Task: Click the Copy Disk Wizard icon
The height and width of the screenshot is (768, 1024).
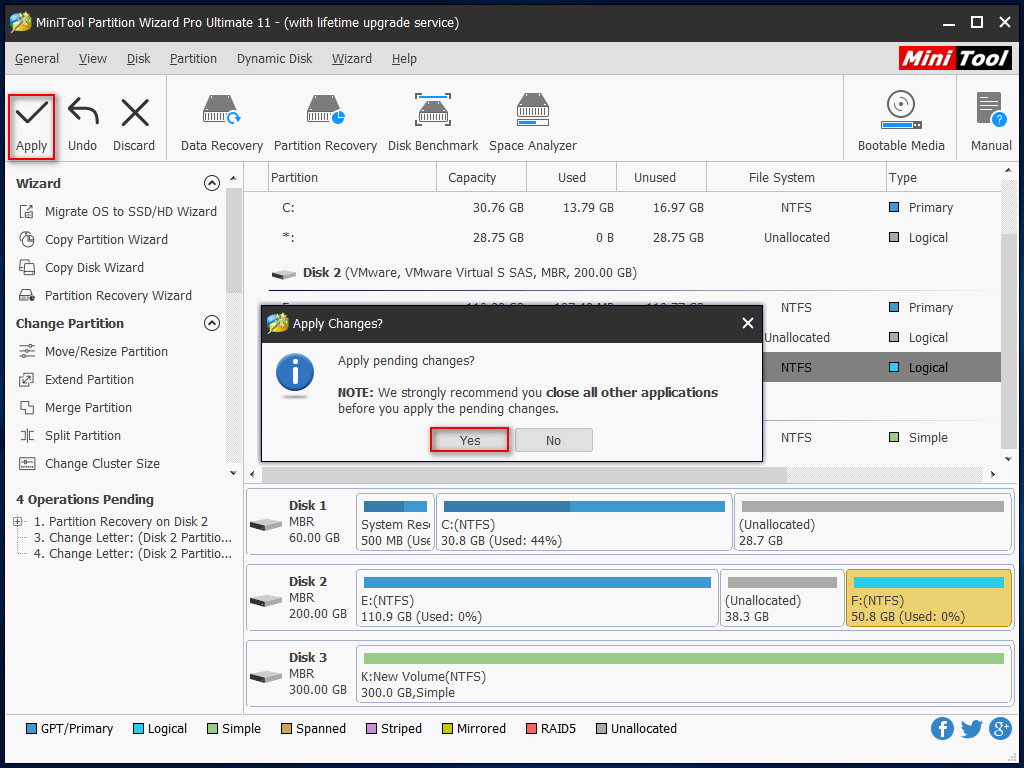Action: click(27, 268)
